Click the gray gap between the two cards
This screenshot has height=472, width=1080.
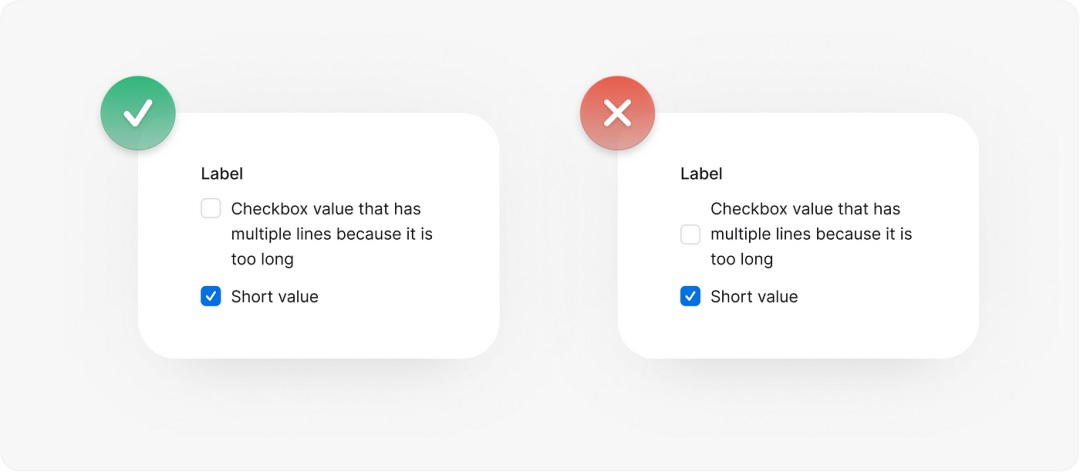558,240
